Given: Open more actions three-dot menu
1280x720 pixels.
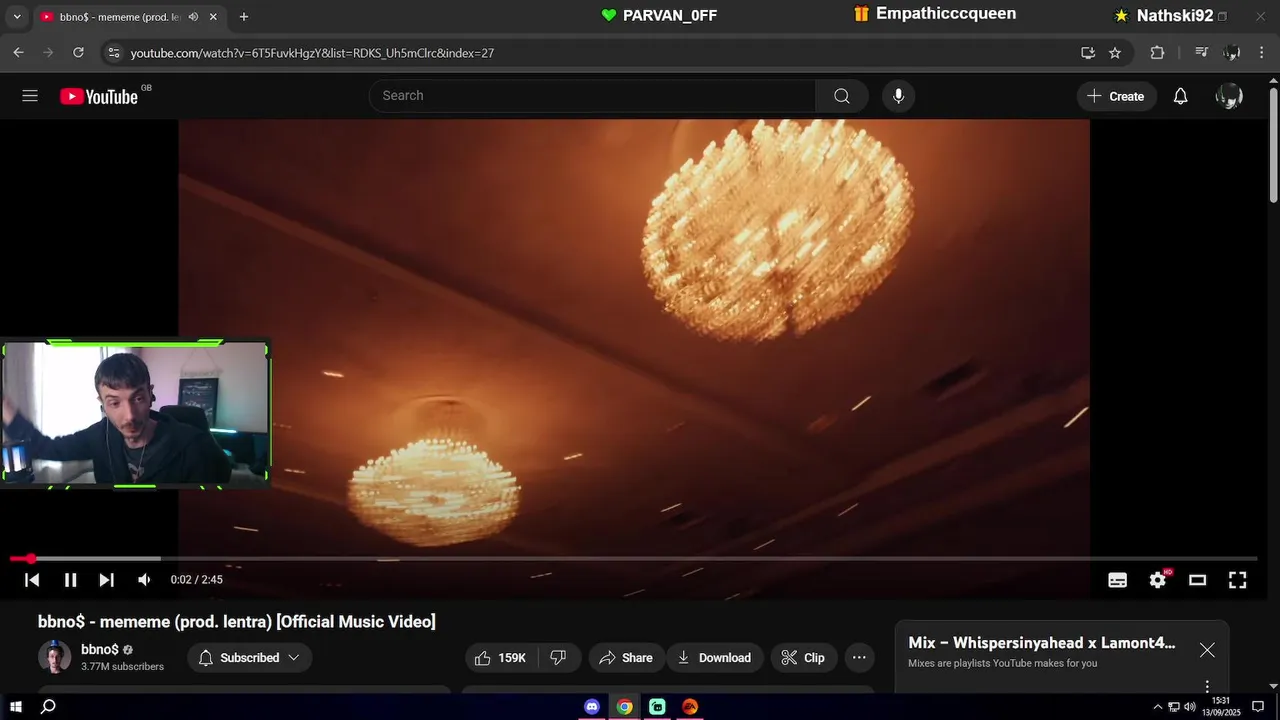Looking at the screenshot, I should [x=859, y=657].
